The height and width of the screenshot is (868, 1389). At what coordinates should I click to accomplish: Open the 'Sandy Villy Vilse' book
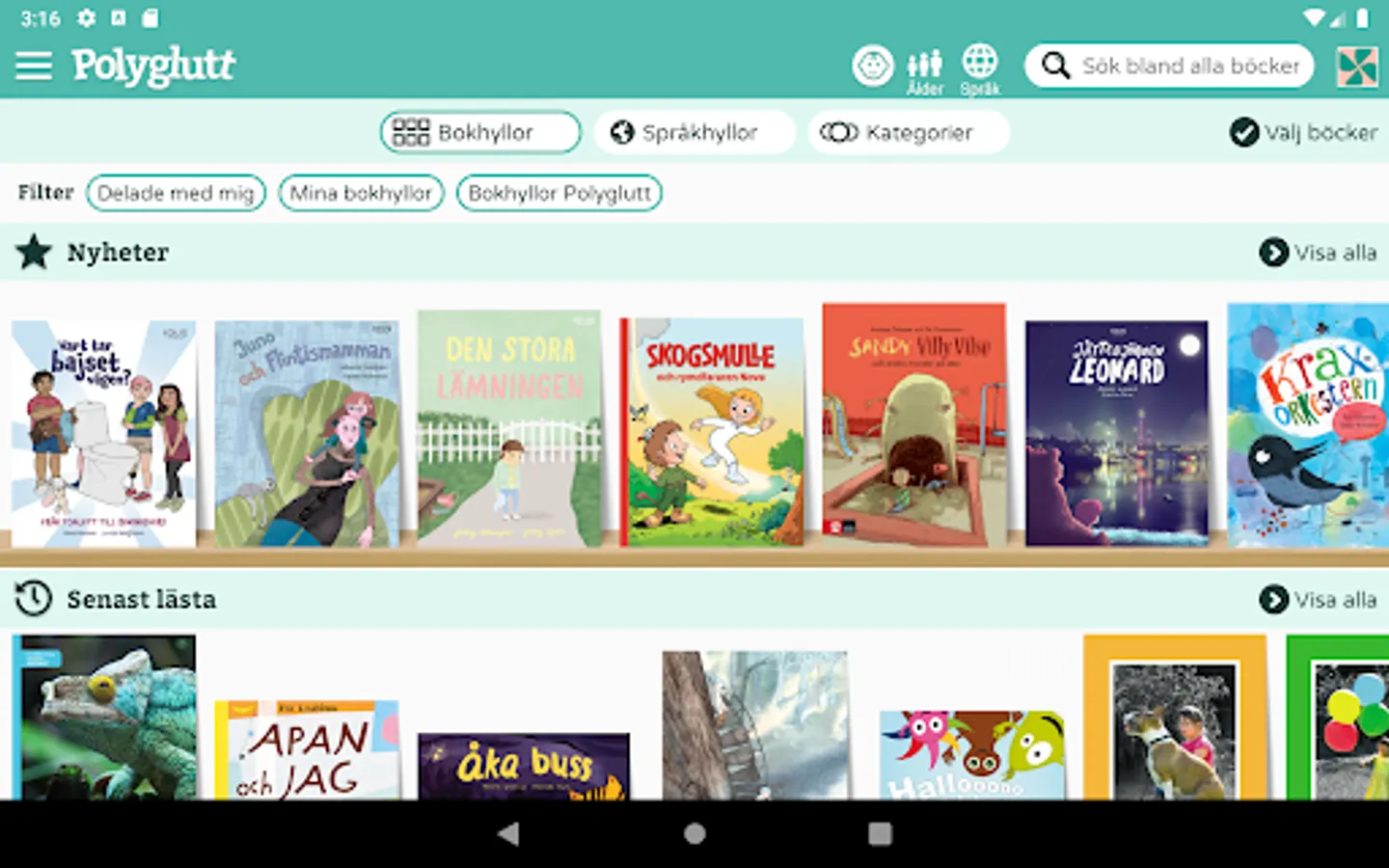(914, 425)
